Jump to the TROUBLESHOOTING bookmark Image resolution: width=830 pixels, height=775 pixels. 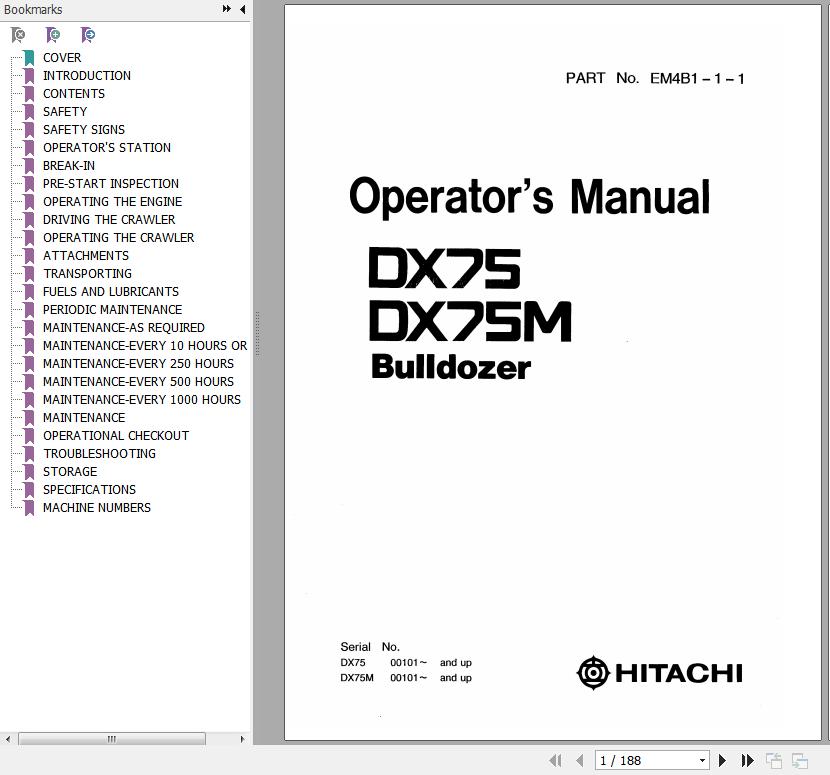(99, 453)
